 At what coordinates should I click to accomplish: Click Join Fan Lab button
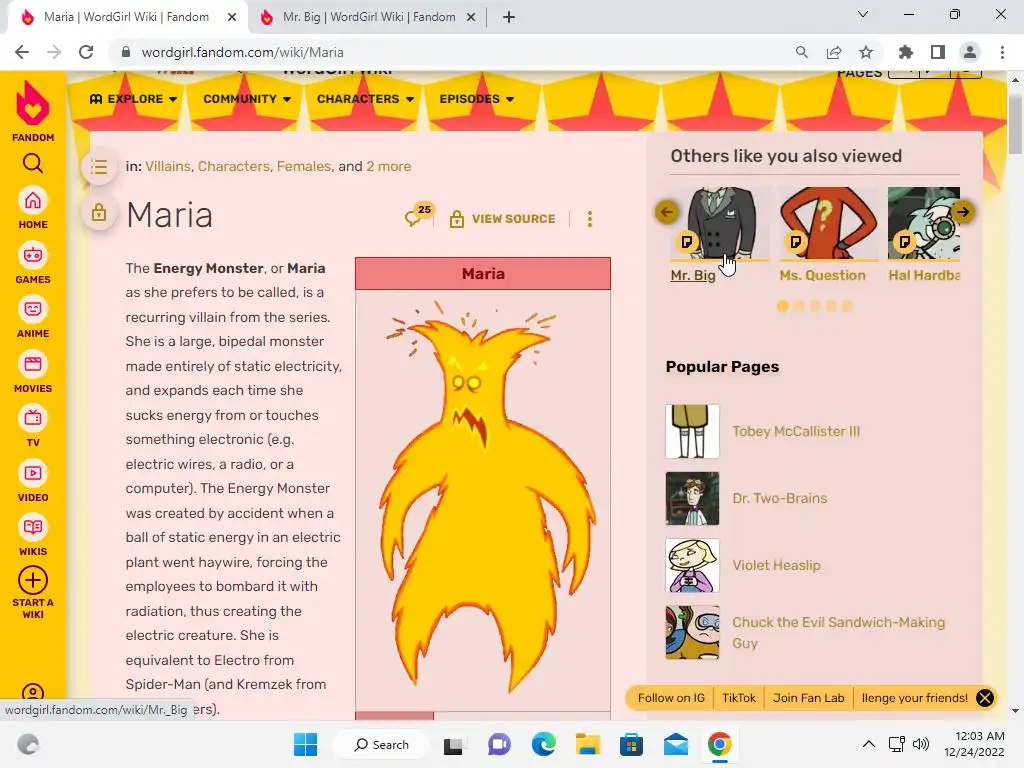coord(808,698)
